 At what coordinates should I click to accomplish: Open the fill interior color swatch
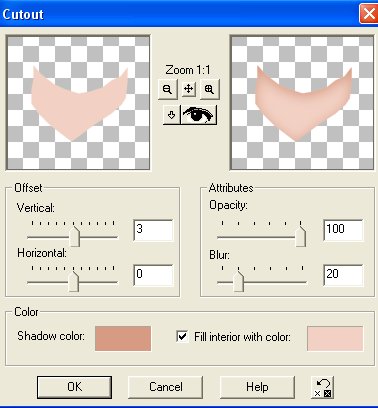coord(335,338)
